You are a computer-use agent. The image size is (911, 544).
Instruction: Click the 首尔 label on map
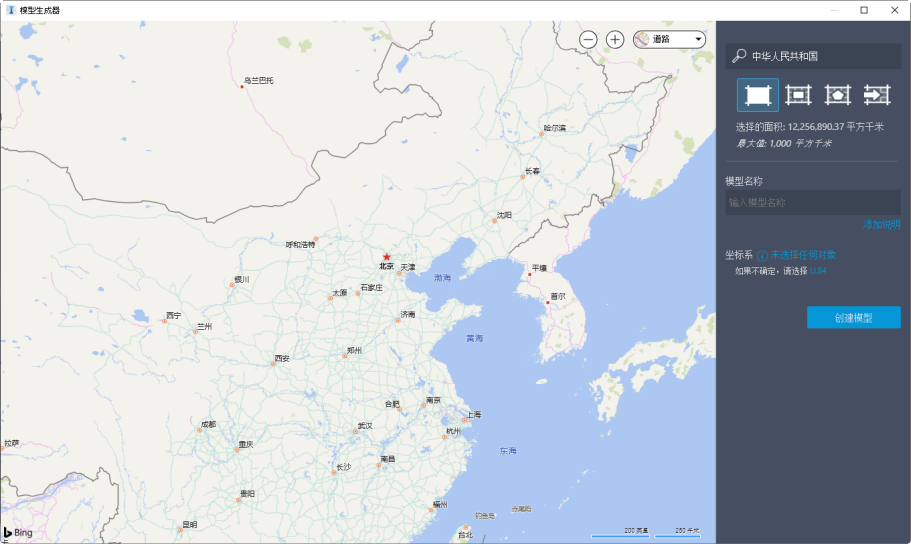tap(558, 296)
